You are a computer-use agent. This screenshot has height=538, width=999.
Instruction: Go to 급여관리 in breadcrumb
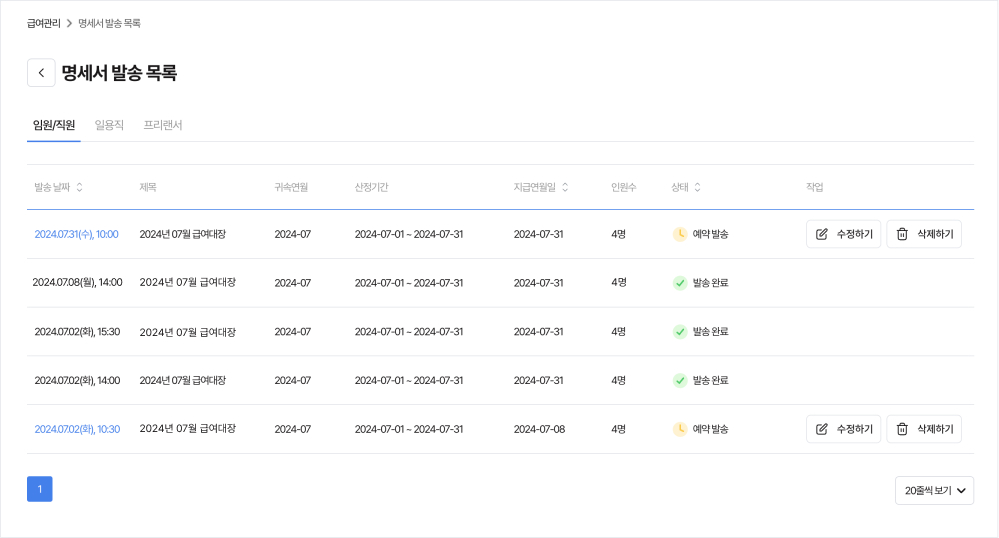pyautogui.click(x=44, y=23)
